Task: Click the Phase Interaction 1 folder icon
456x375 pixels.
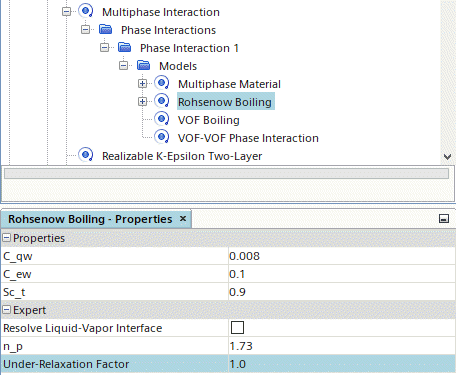Action: (x=125, y=47)
